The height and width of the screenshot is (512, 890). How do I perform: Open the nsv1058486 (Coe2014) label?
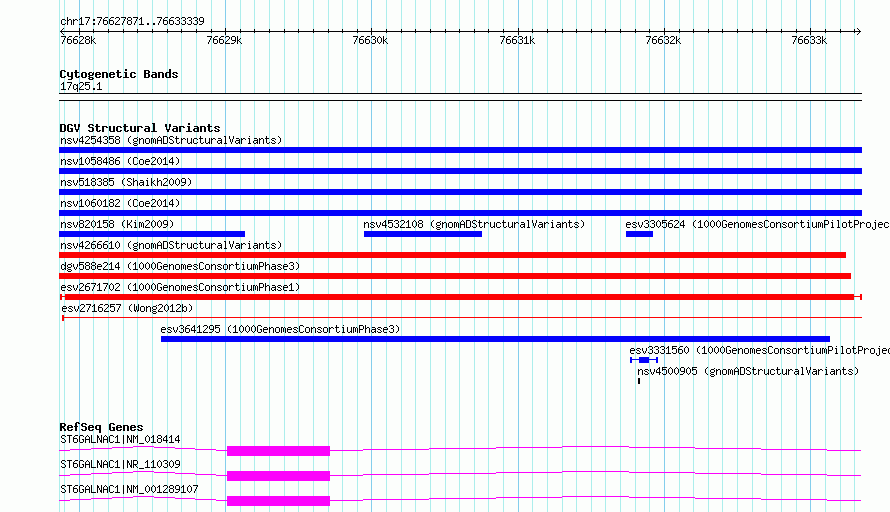(120, 161)
